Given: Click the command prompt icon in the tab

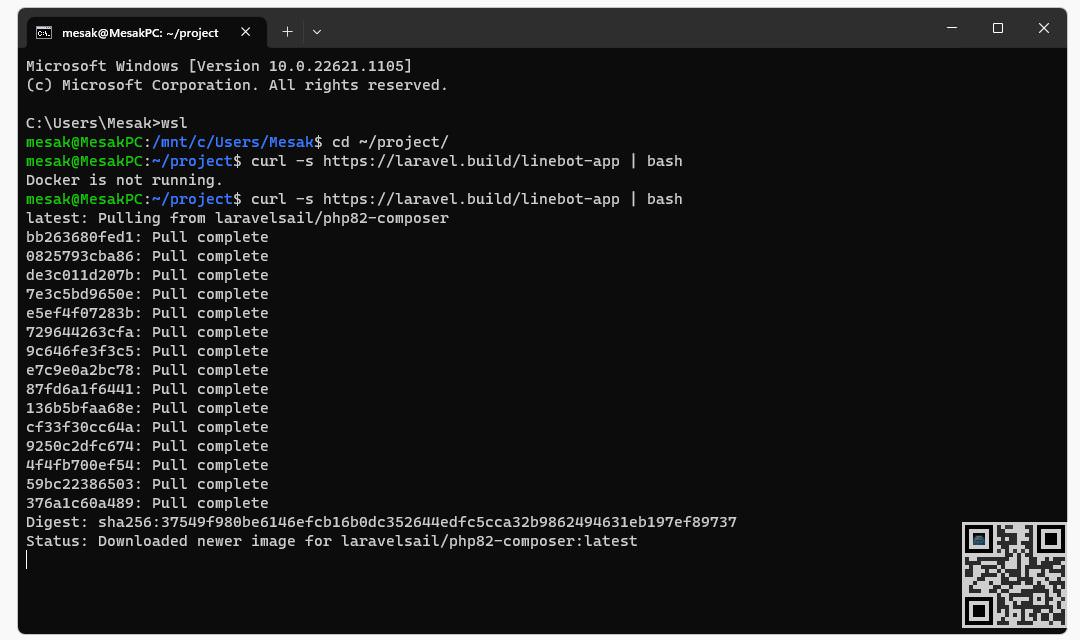Looking at the screenshot, I should point(43,32).
